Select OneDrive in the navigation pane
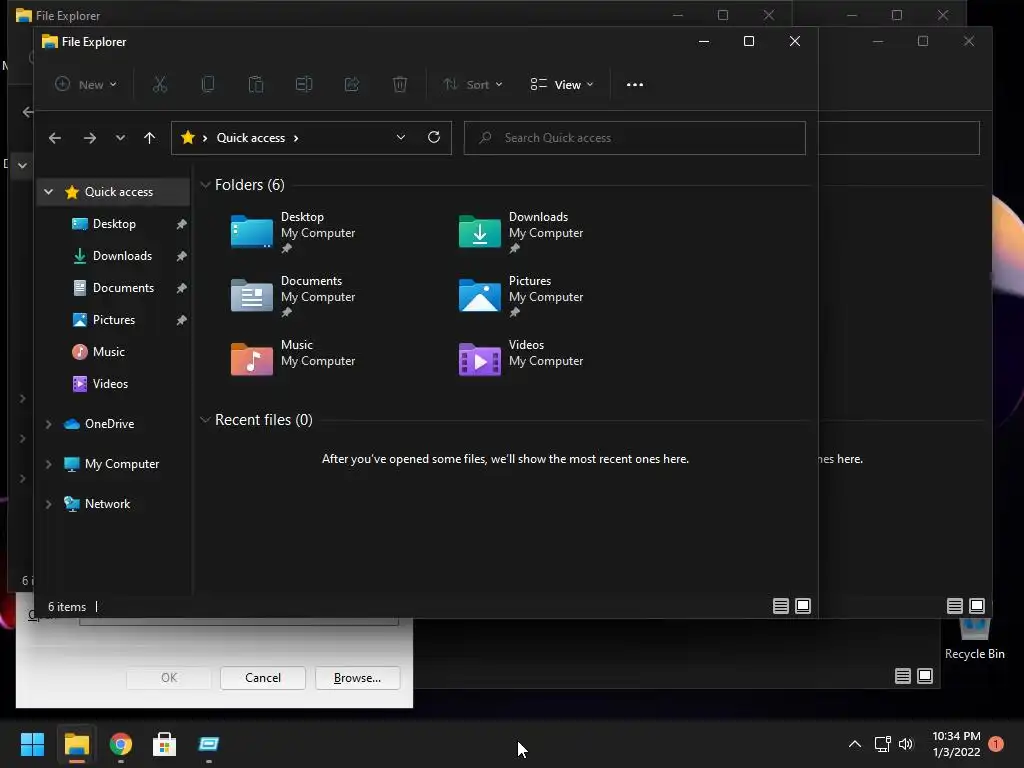Screen dimensions: 1024x768 click(x=109, y=424)
